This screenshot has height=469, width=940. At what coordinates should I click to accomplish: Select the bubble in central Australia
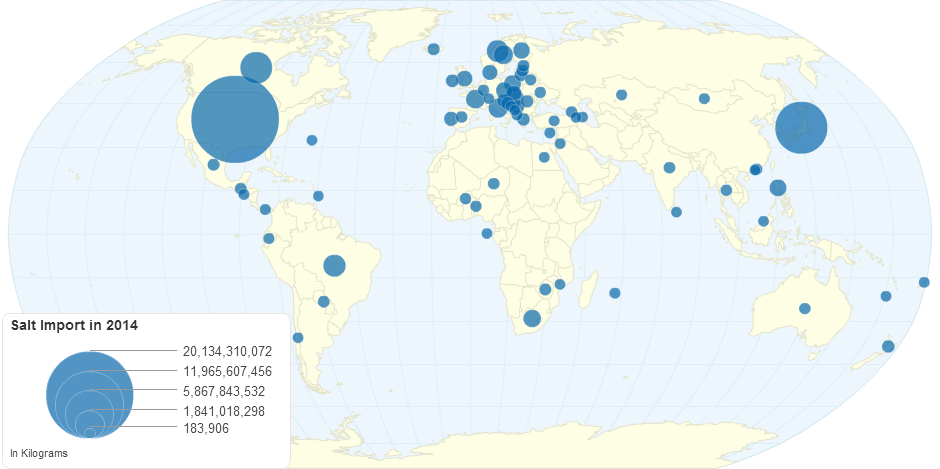804,308
